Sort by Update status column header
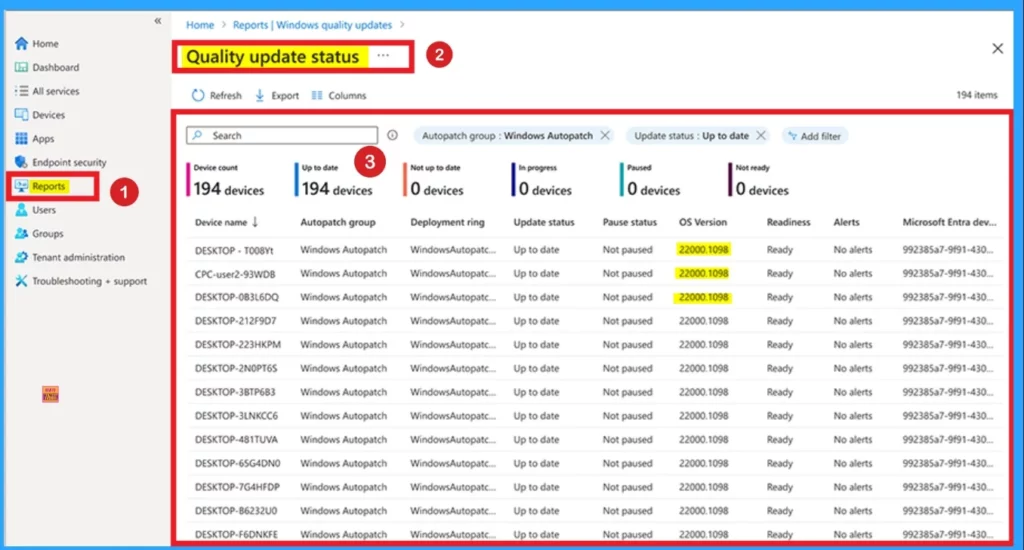 tap(543, 222)
